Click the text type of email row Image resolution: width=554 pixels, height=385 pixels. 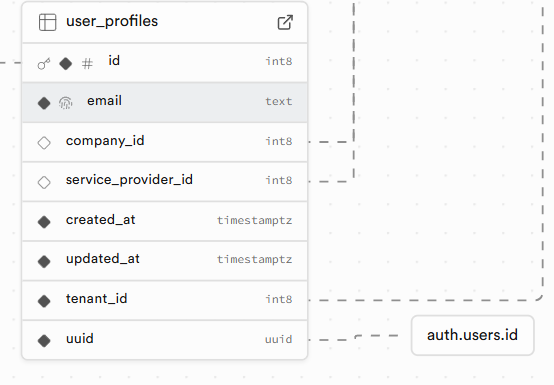(279, 101)
